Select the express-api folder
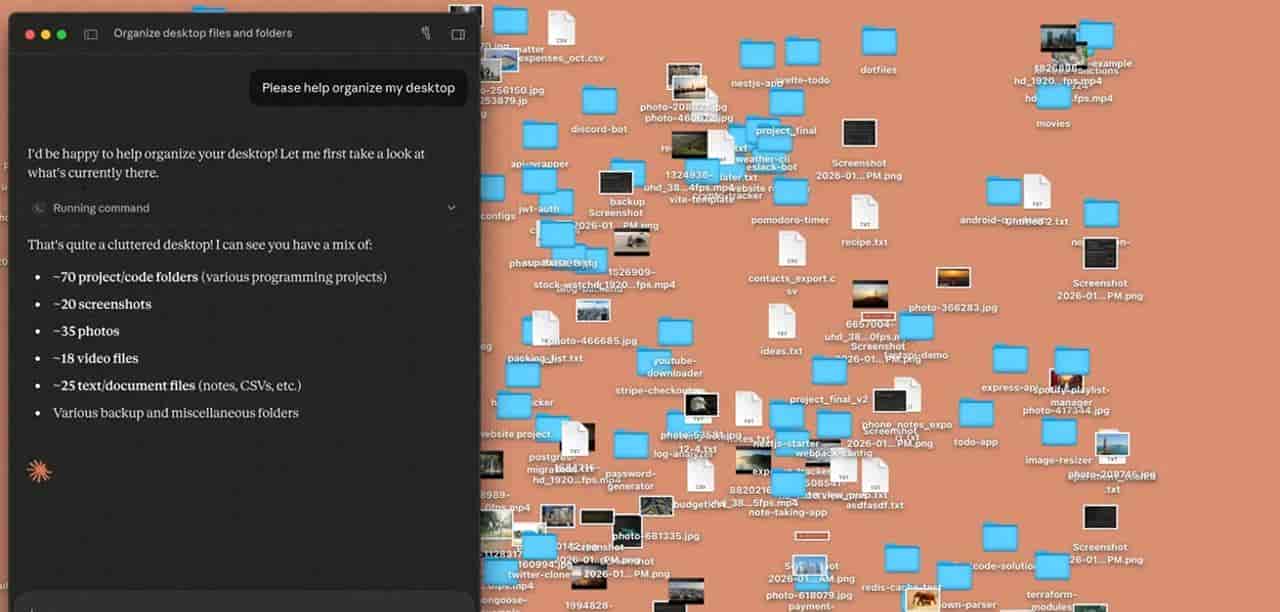The image size is (1280, 612). click(1010, 359)
